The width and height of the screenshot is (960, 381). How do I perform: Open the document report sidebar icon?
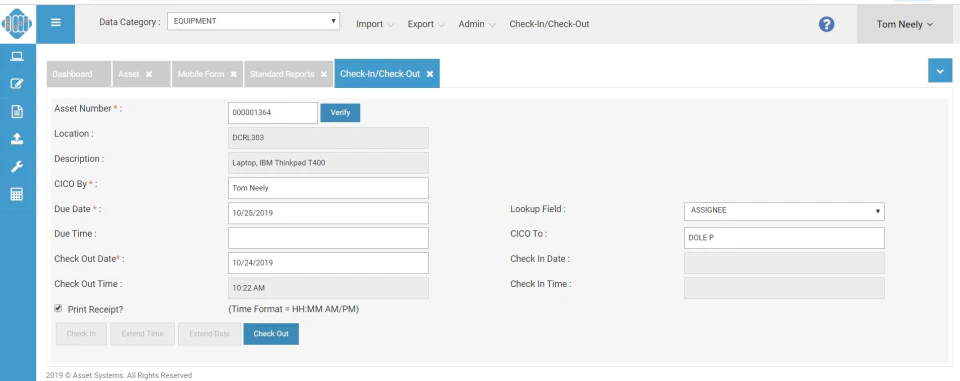point(17,111)
